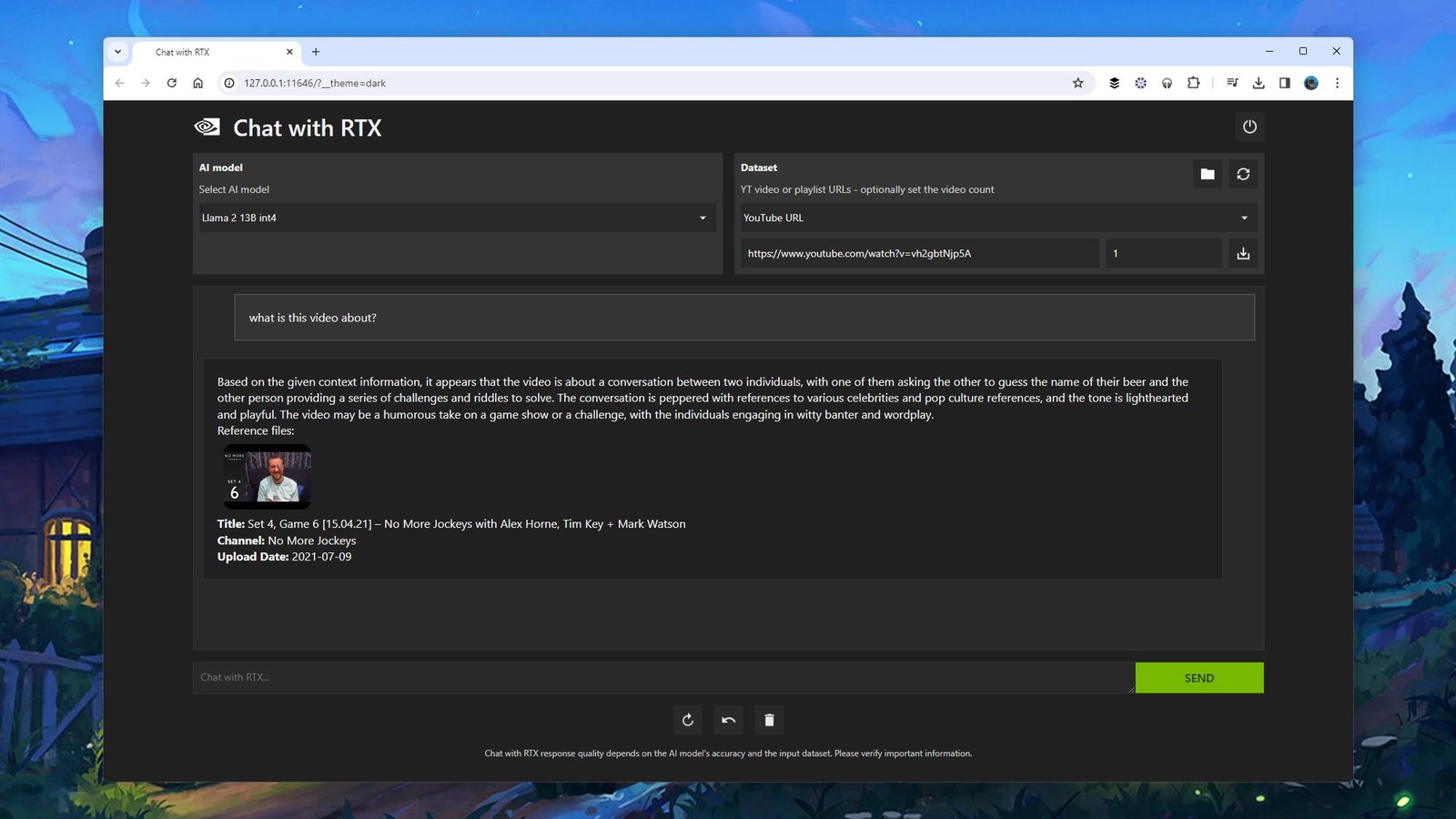Click the browser address bar URL
Image resolution: width=1456 pixels, height=819 pixels.
pyautogui.click(x=315, y=83)
